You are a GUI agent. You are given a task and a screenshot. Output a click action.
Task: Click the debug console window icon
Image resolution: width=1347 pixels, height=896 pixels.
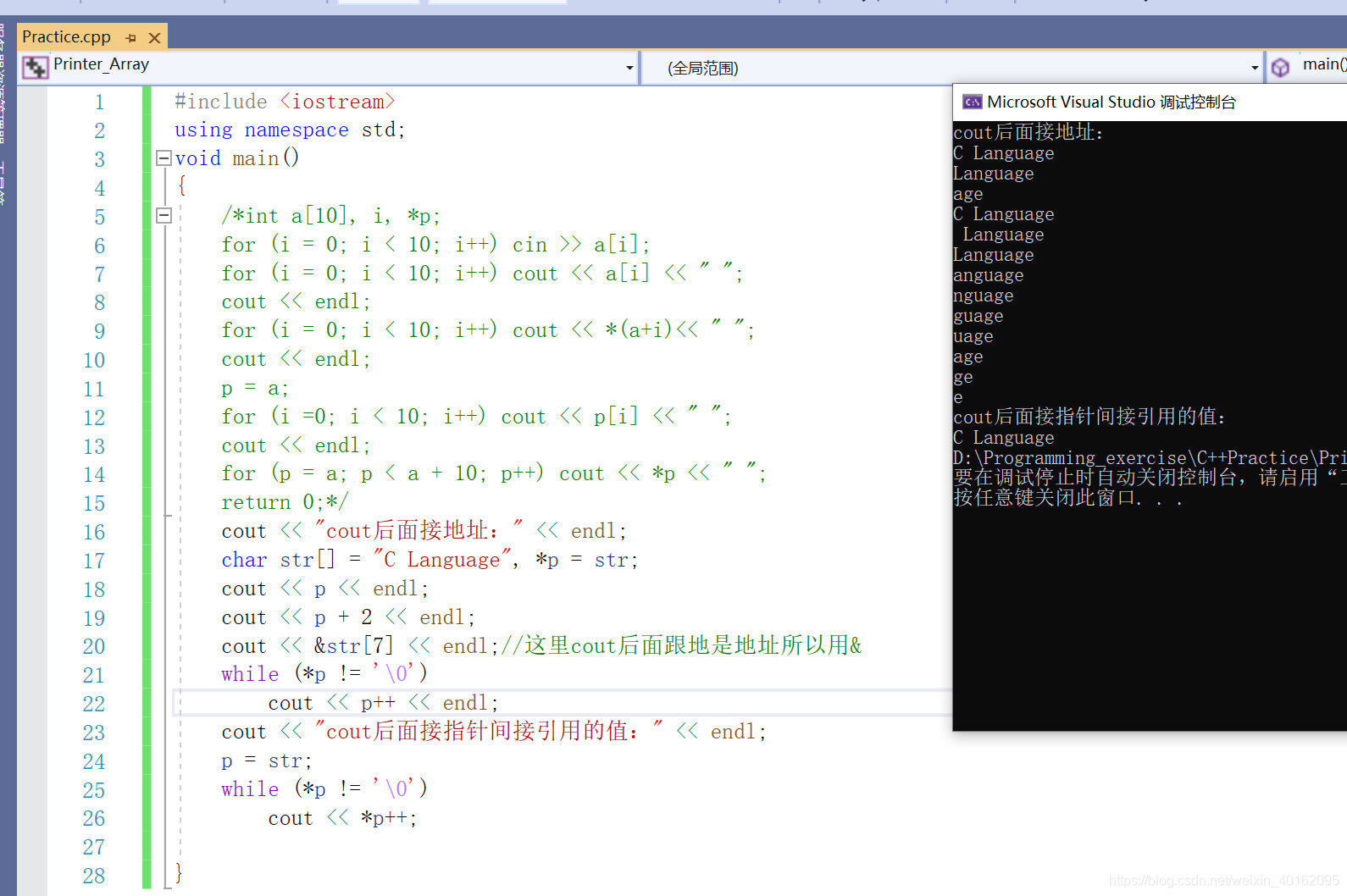click(x=972, y=102)
